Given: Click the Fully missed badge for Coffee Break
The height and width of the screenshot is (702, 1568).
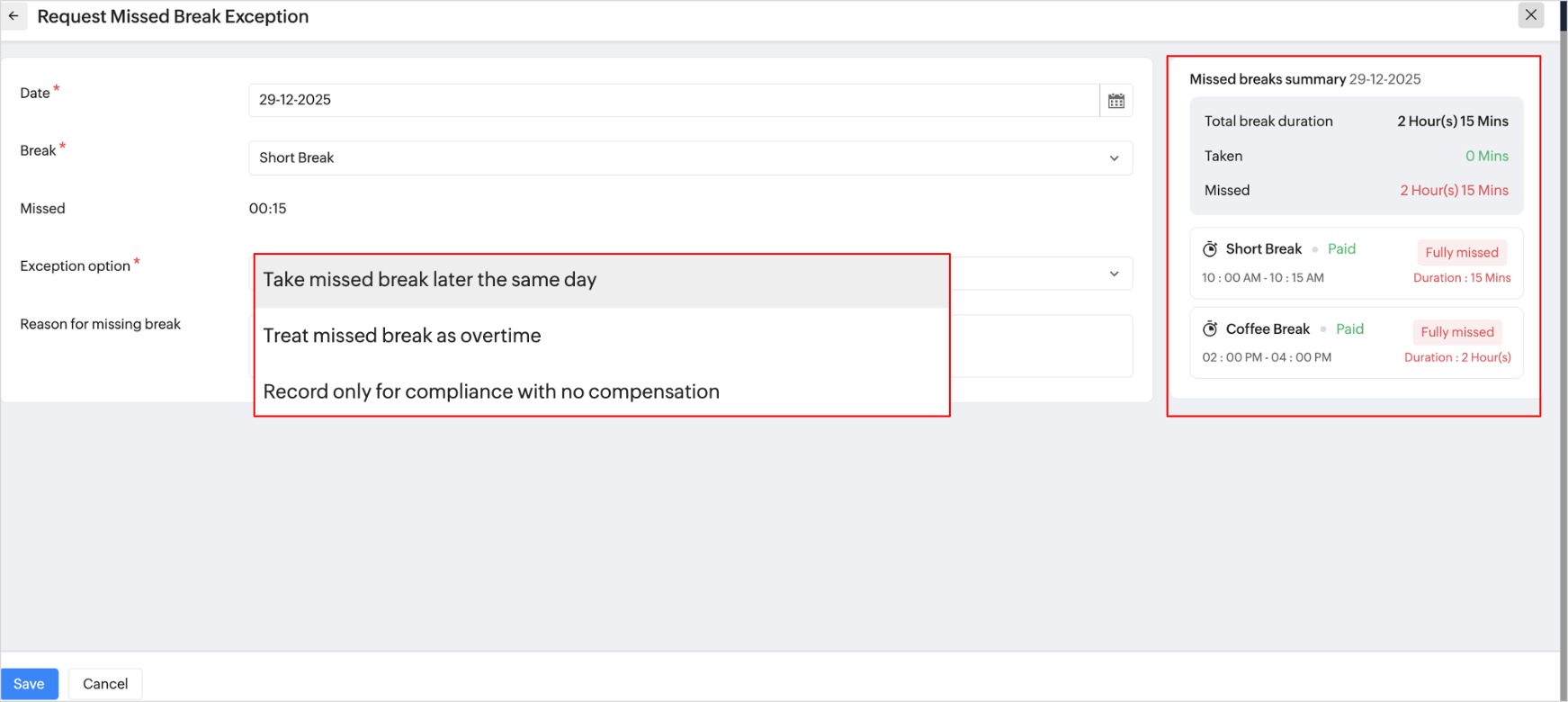Looking at the screenshot, I should [1456, 332].
